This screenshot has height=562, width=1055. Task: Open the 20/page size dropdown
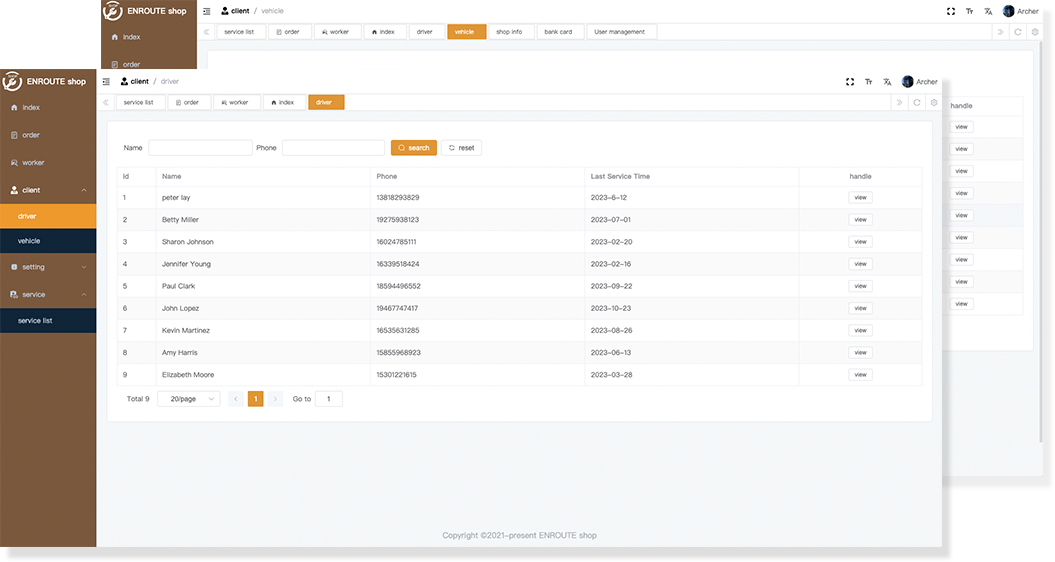tap(189, 399)
